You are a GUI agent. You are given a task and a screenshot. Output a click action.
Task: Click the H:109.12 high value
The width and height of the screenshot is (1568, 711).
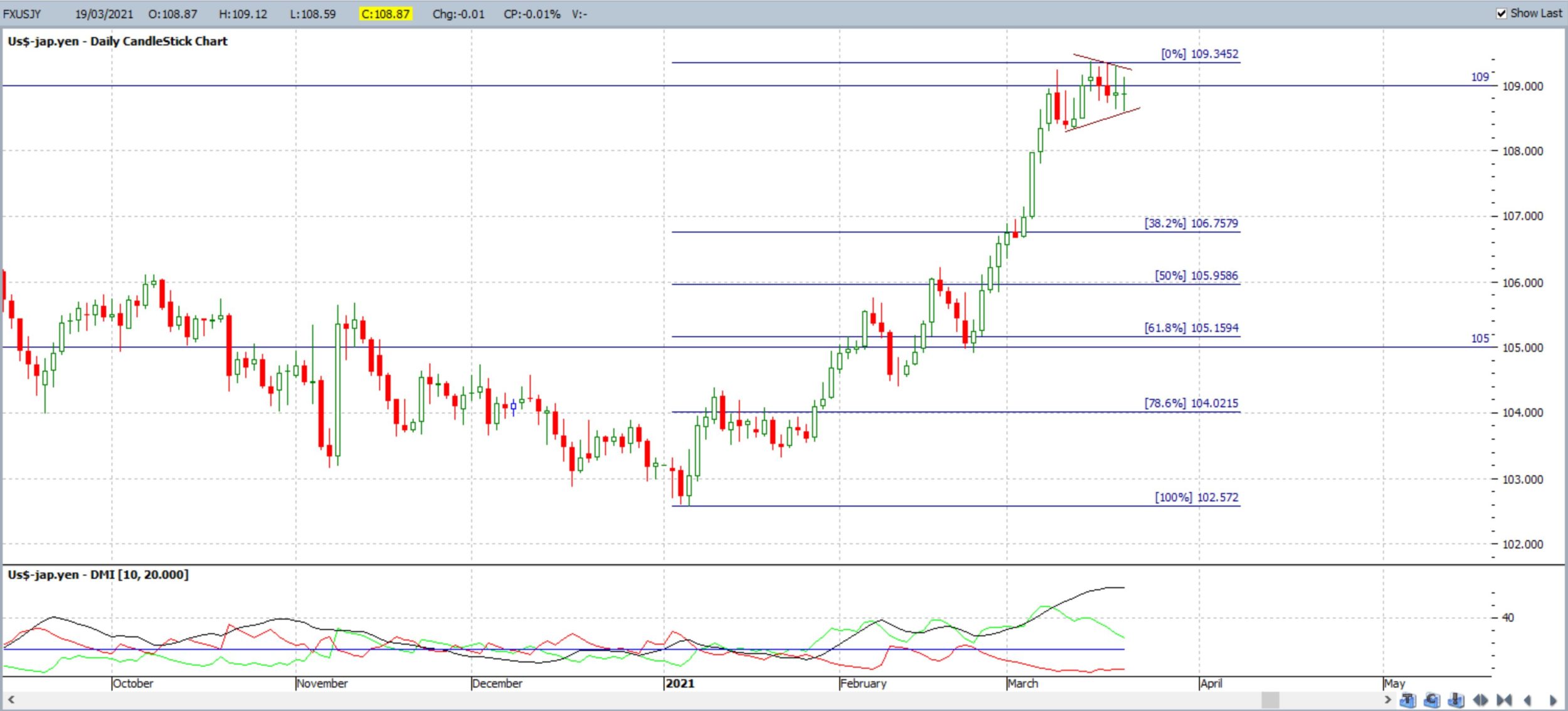[243, 14]
